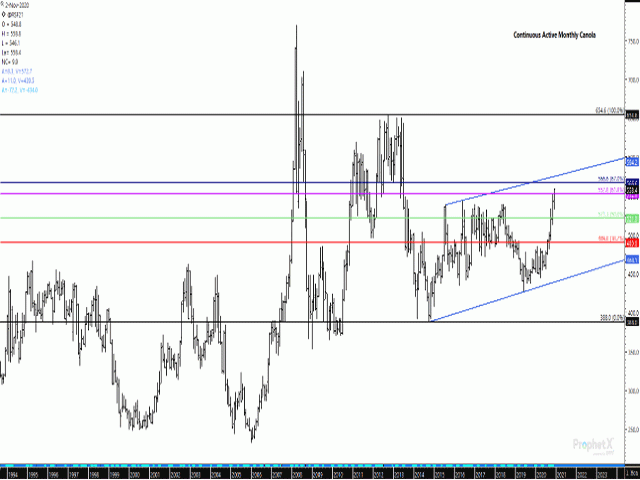Screen dimensions: 640x480
Task: Click the first blue trendline angle readout
Action: click(17, 71)
